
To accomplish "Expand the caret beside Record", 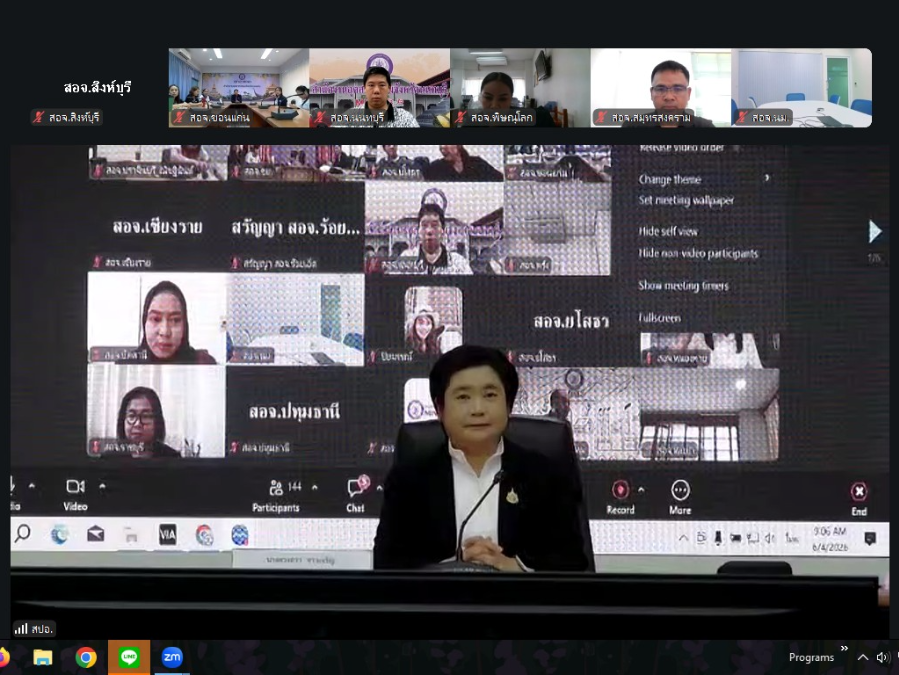I will coord(641,490).
